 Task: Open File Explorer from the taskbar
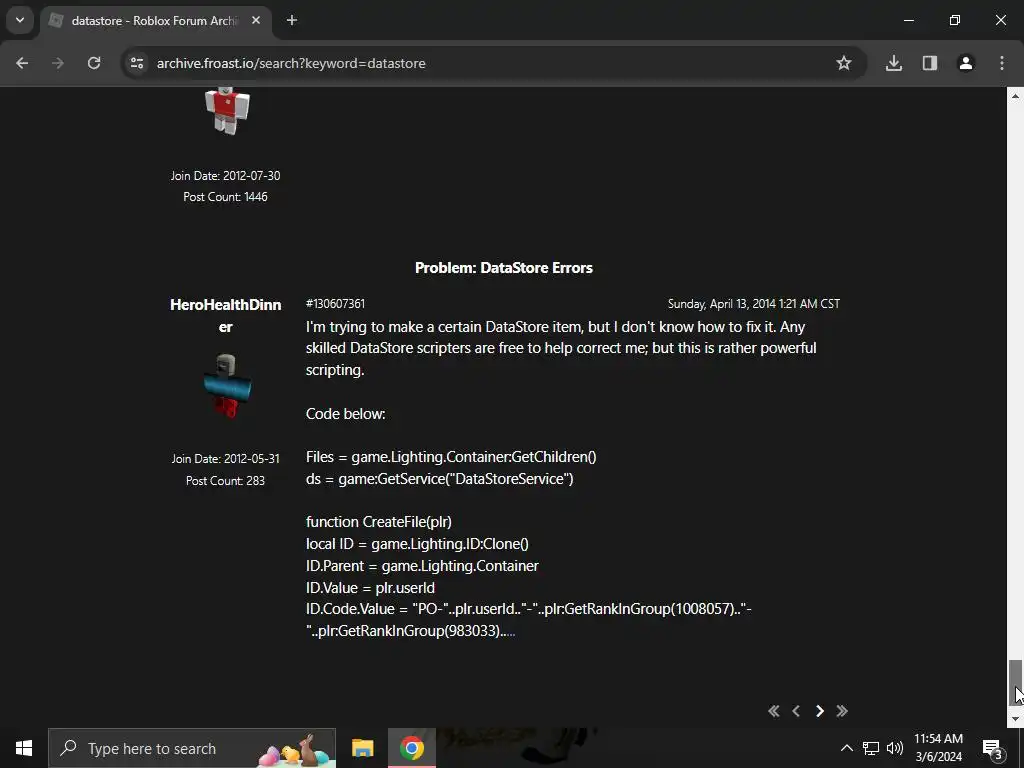tap(362, 748)
